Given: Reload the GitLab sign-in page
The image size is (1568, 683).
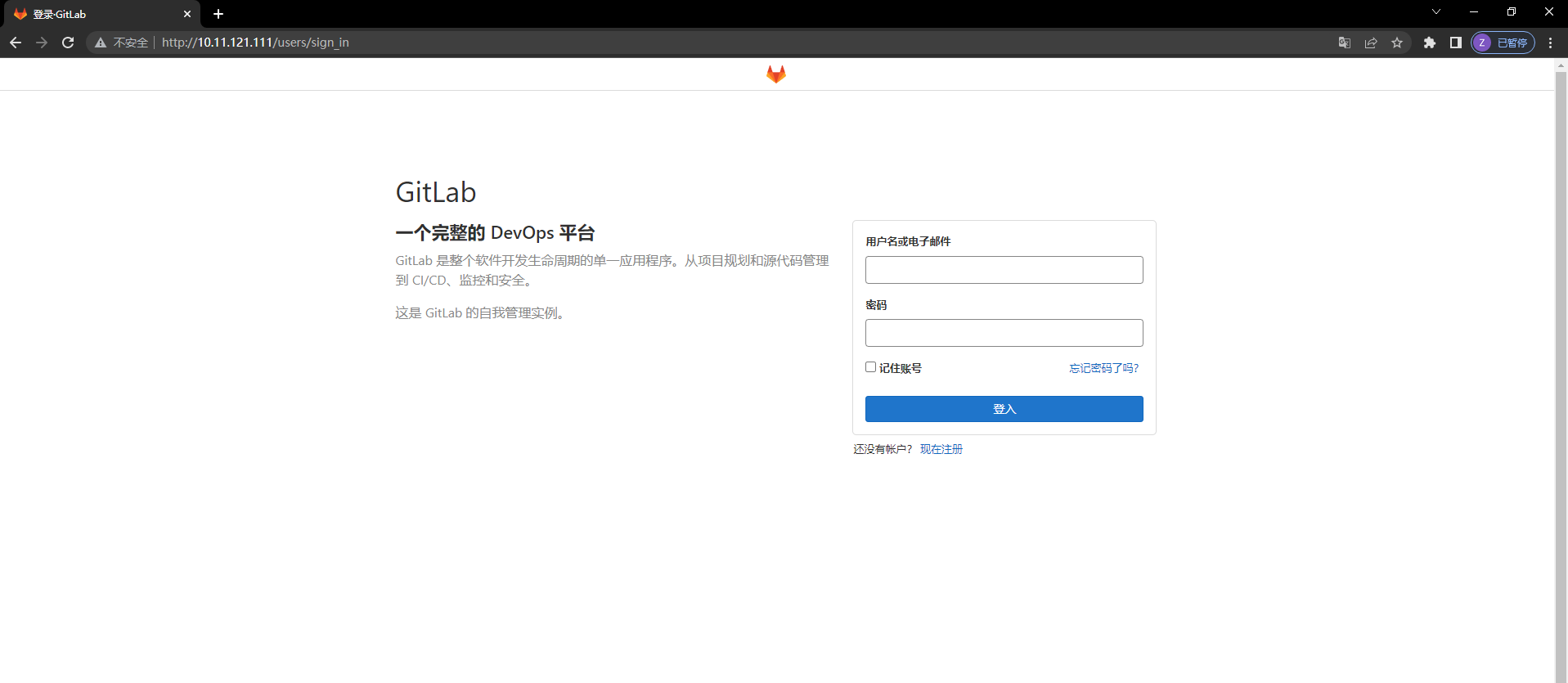Looking at the screenshot, I should (68, 43).
